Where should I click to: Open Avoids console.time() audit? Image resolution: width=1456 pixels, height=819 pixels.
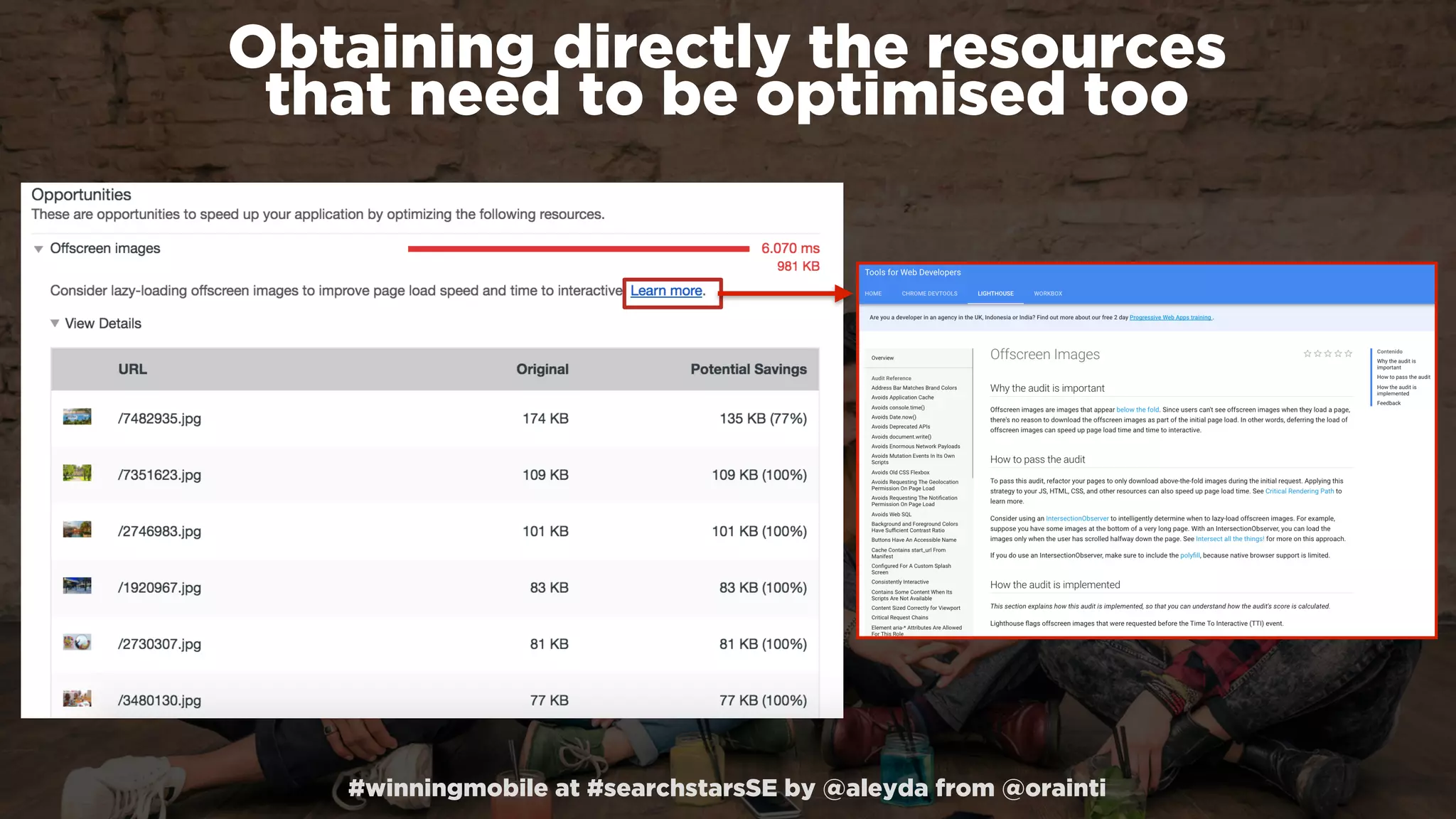click(898, 407)
